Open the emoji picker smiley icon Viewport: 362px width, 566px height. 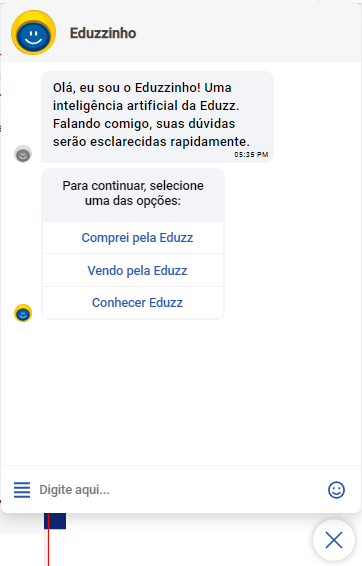(x=336, y=490)
